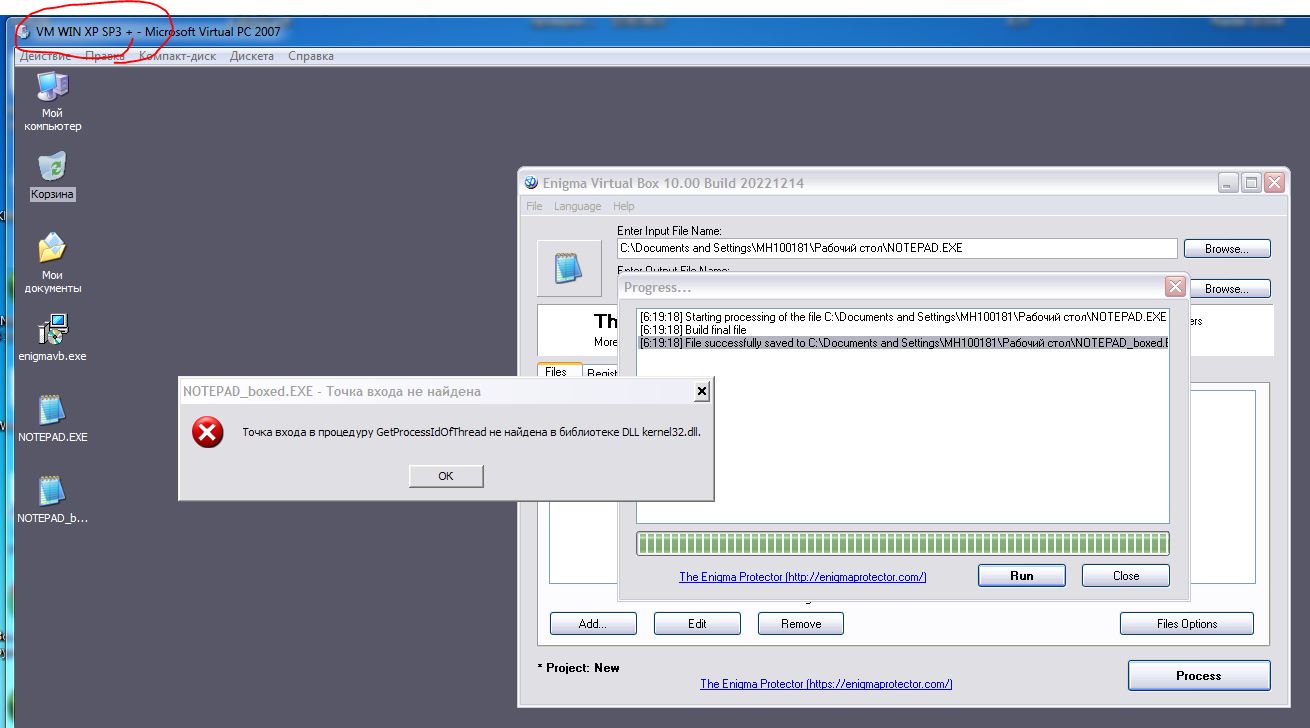Open the Language menu in Enigma Virtual Box
Viewport: 1310px width, 728px height.
578,206
